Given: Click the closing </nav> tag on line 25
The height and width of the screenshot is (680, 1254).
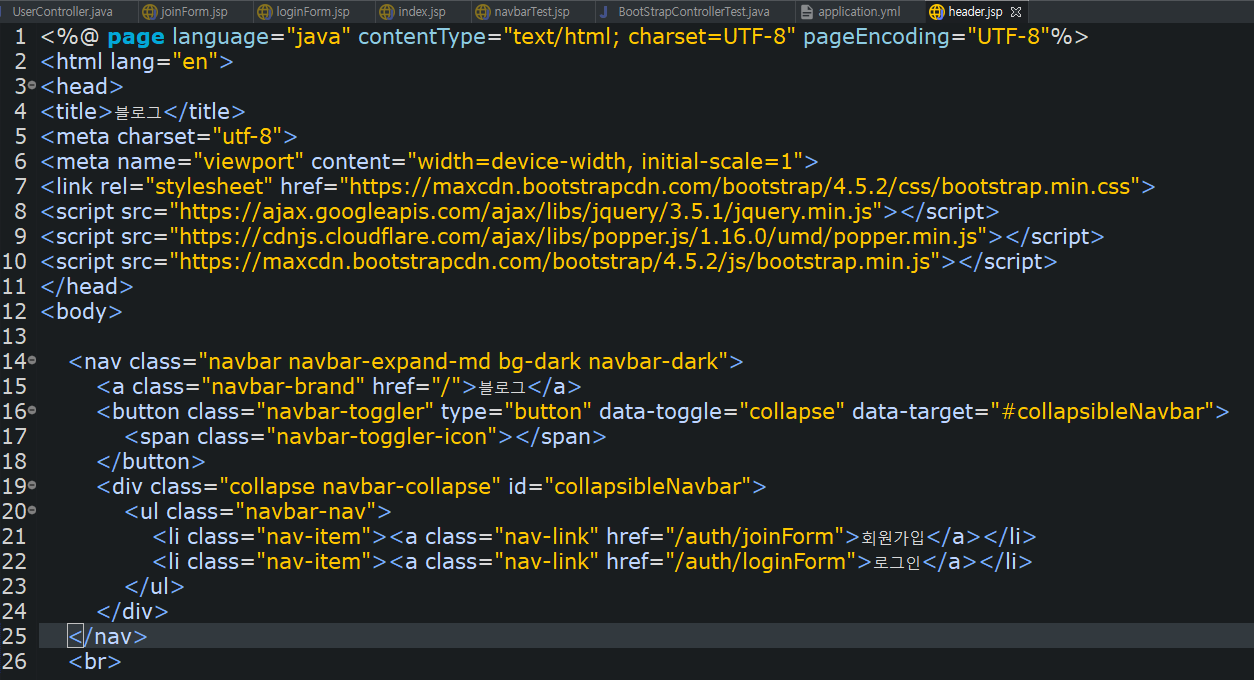Looking at the screenshot, I should (x=108, y=637).
